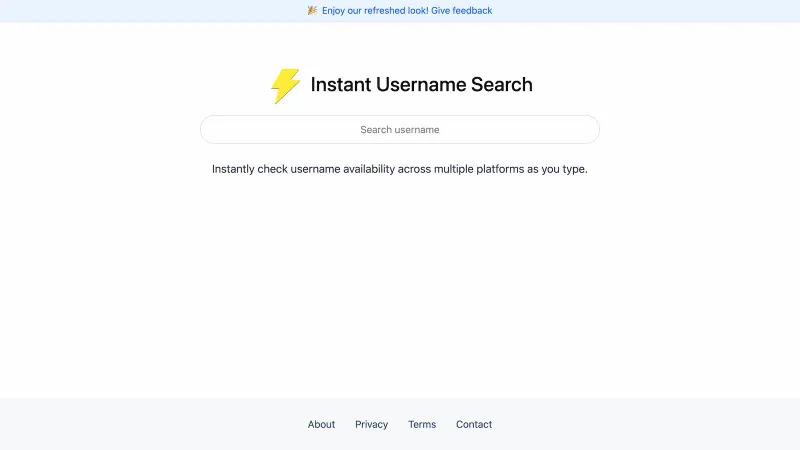The image size is (800, 450).
Task: Click the "Instant Username Search" heading
Action: pos(421,85)
